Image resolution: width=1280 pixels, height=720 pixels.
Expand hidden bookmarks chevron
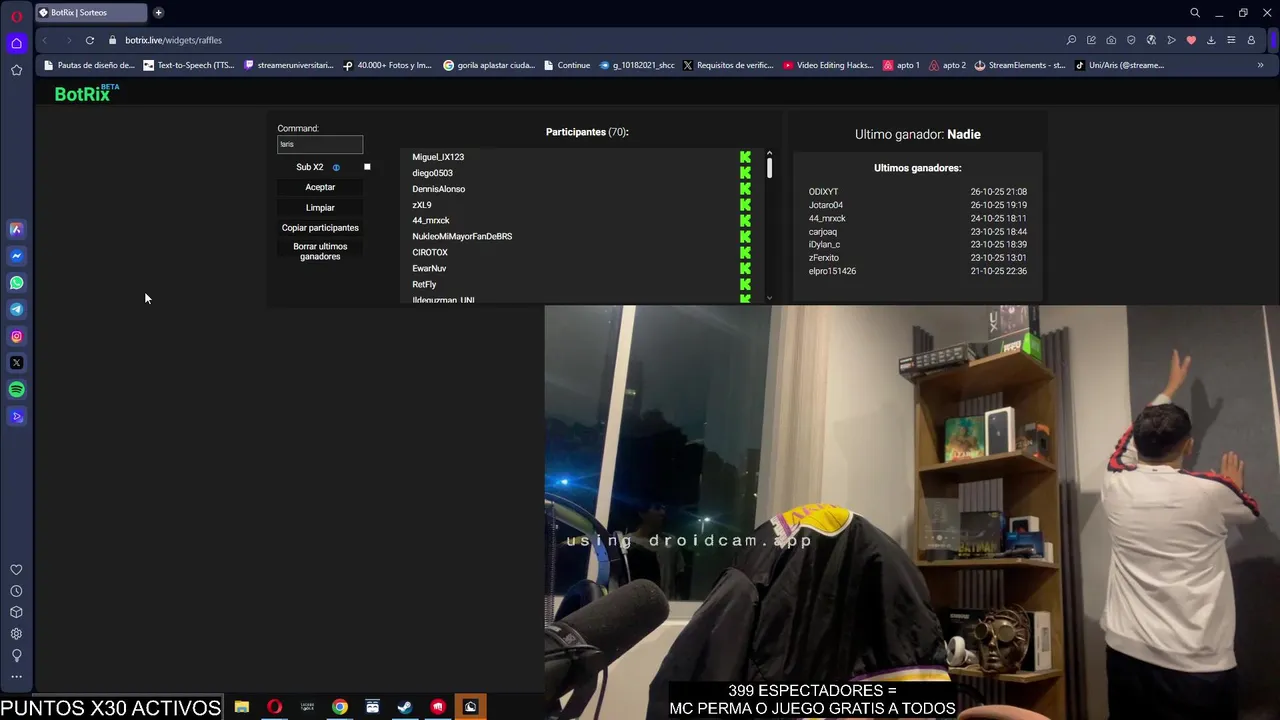pos(1260,65)
